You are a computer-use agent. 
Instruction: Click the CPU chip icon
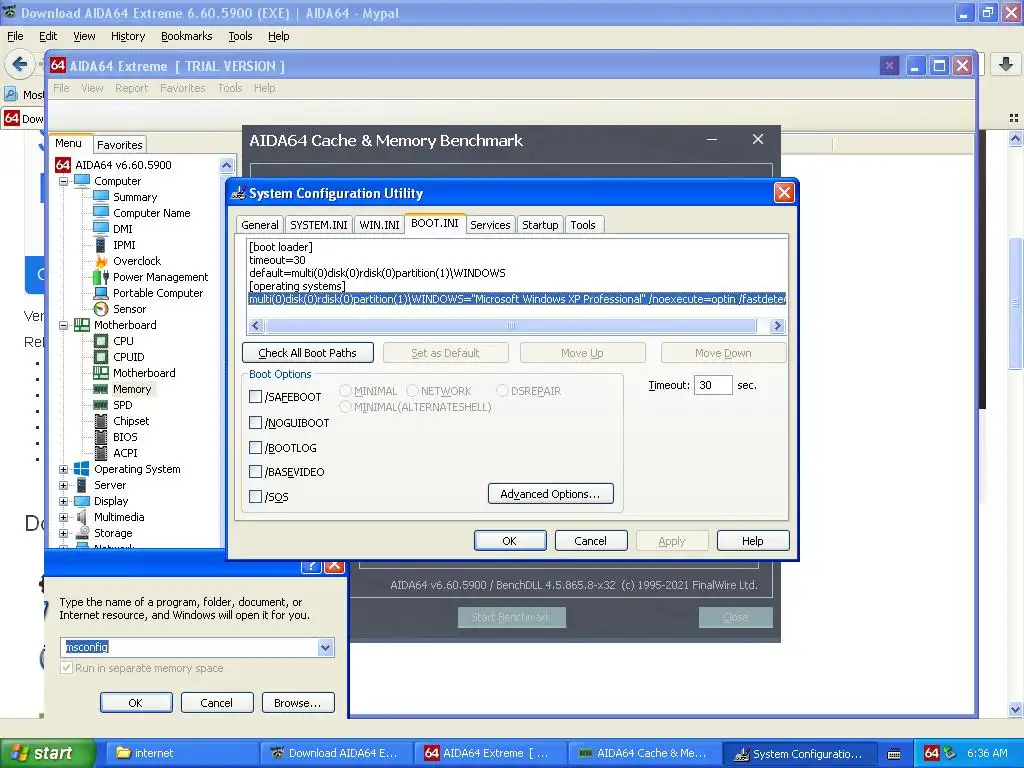[x=101, y=341]
